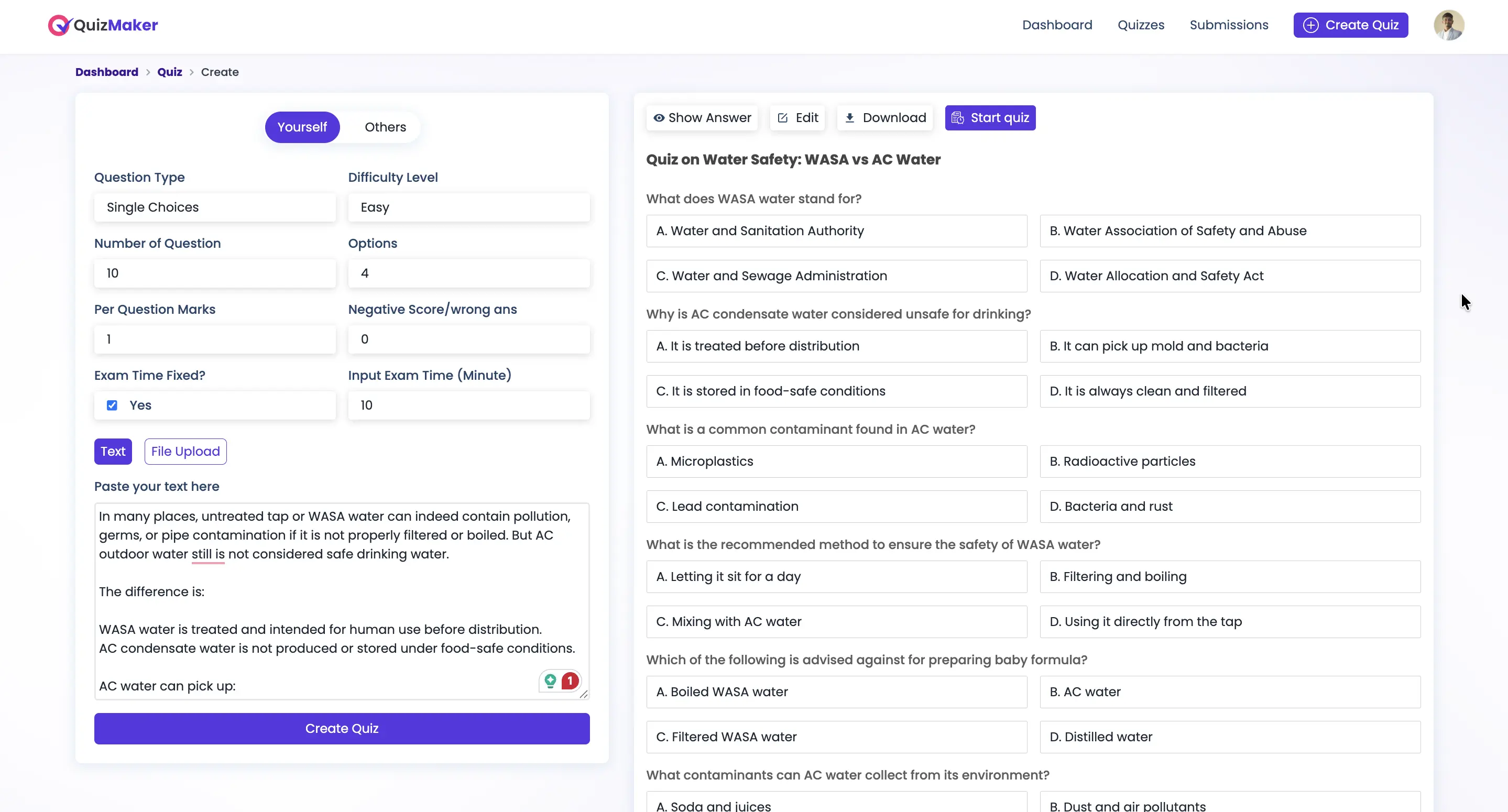Click the resize handle of the text box
Viewport: 1508px width, 812px height.
pyautogui.click(x=584, y=694)
